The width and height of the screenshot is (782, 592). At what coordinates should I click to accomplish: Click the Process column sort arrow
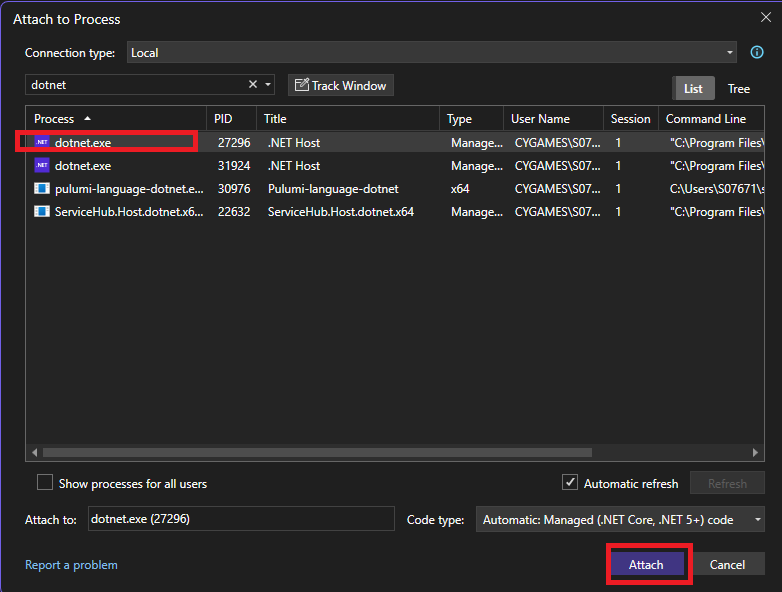point(88,118)
